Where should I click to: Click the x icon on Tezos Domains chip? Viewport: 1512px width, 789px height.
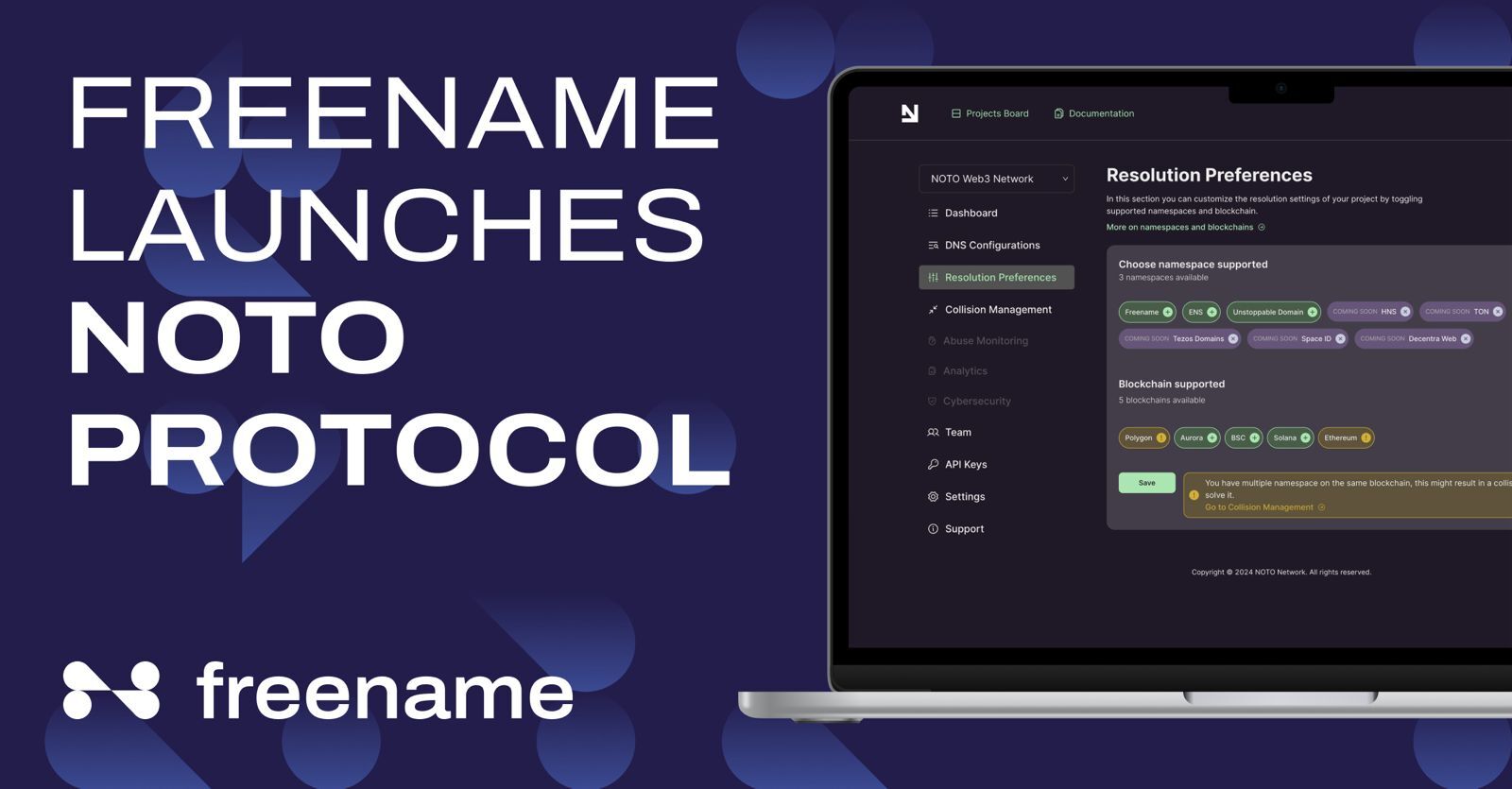click(1232, 338)
